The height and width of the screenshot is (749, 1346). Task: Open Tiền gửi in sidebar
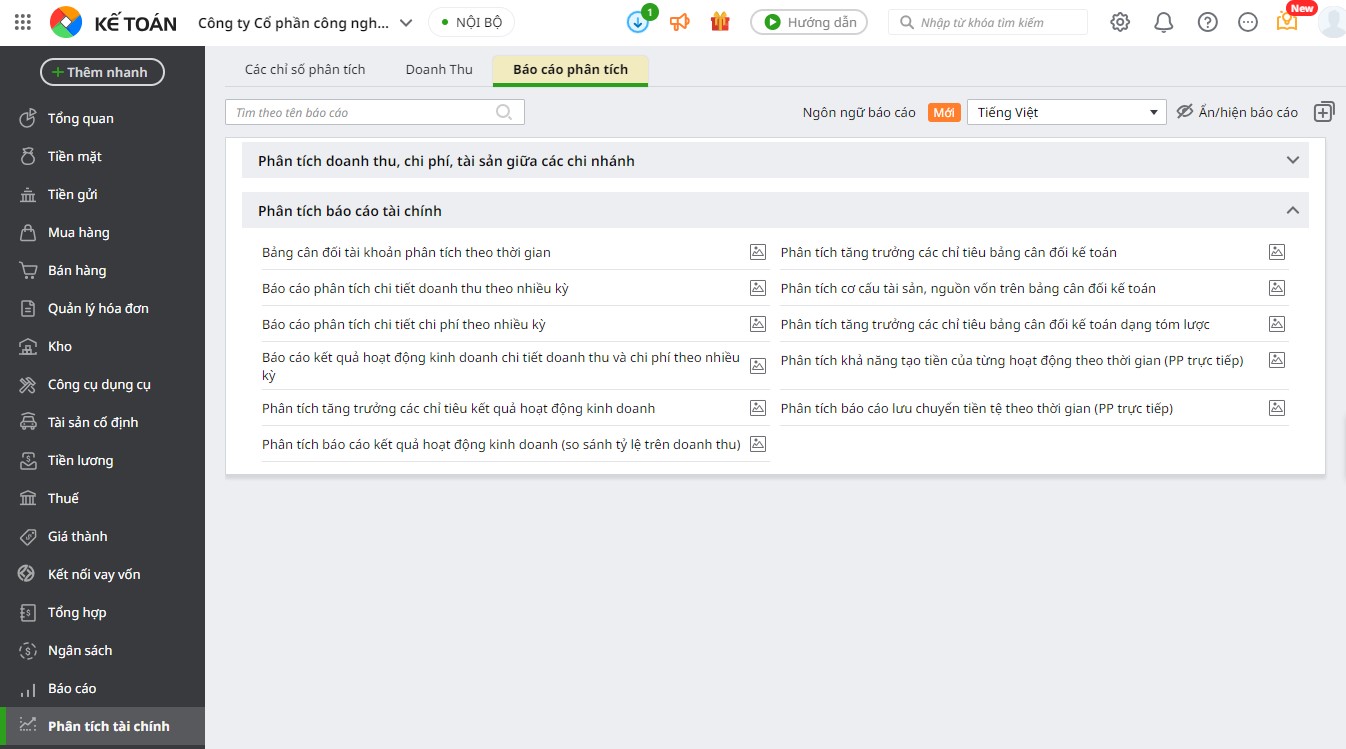(x=102, y=195)
